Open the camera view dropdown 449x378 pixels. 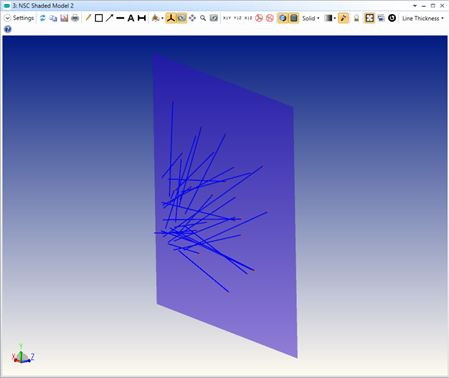pos(157,18)
